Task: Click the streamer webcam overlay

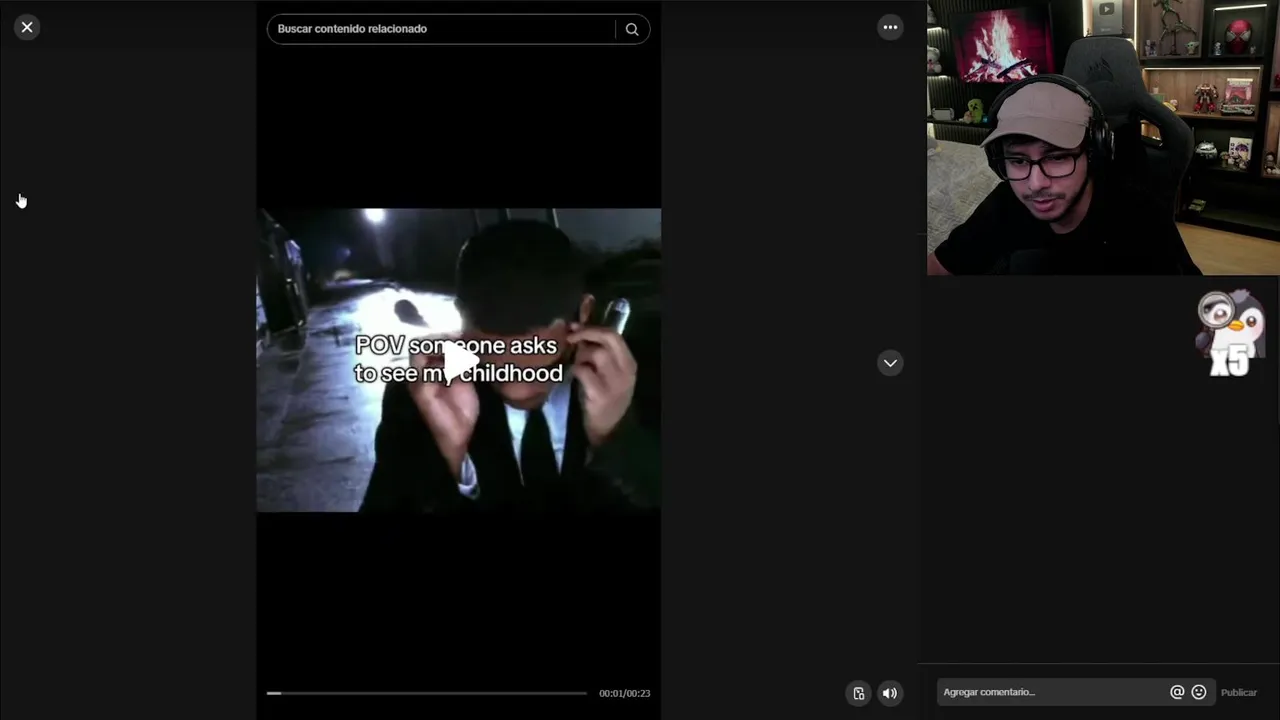Action: [x=1103, y=137]
